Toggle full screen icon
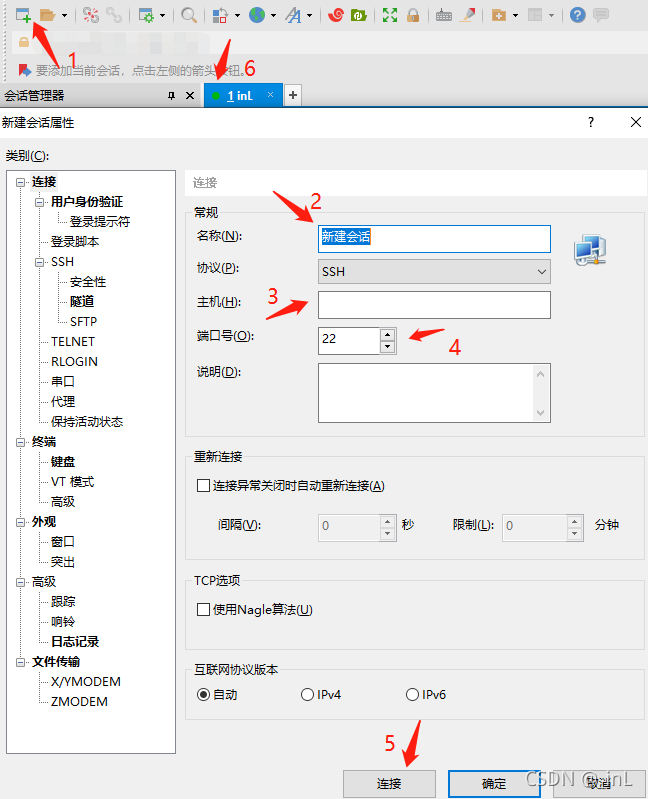Viewport: 648px width, 799px height. (390, 15)
